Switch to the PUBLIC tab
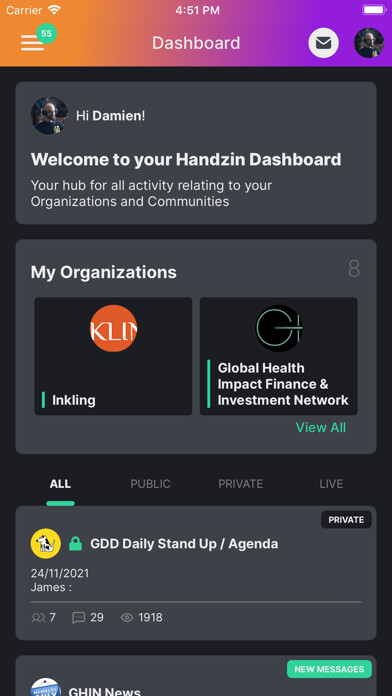Viewport: 392px width, 696px height. tap(150, 484)
